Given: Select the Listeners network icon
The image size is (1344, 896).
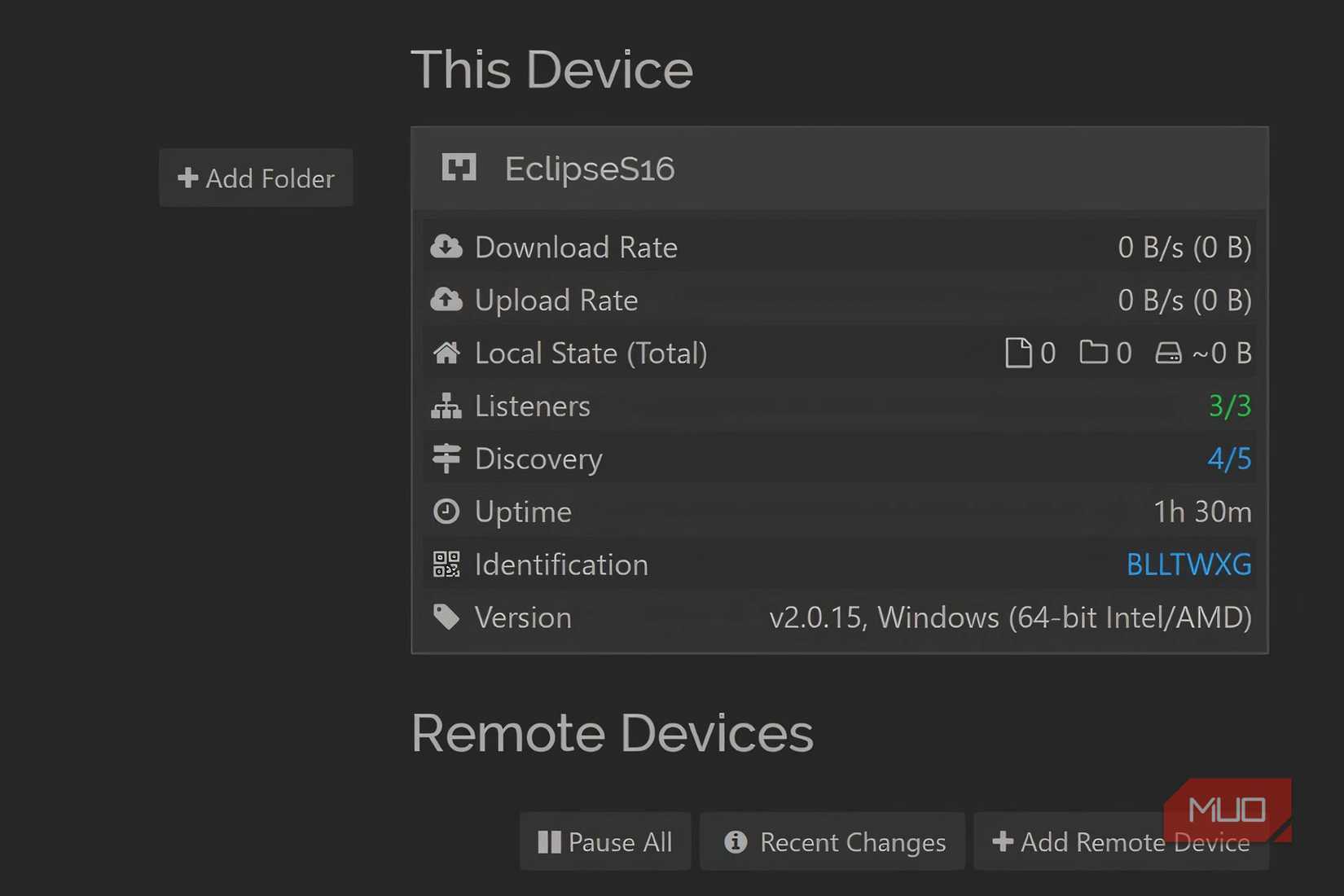Looking at the screenshot, I should 446,406.
